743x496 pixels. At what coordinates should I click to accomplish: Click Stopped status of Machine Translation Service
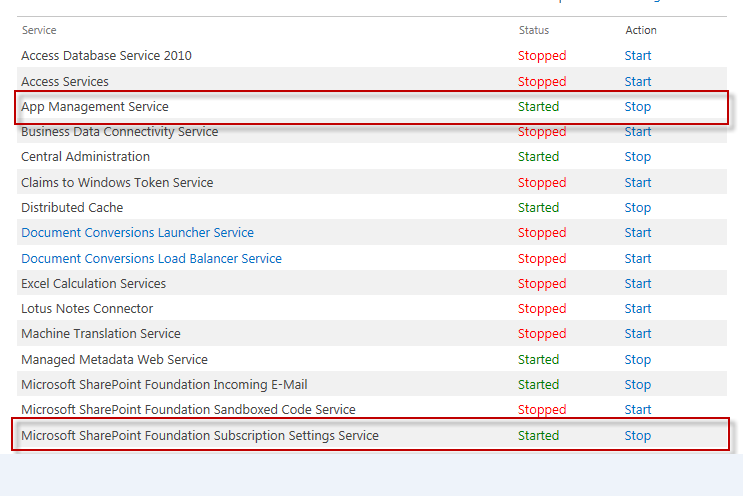pos(542,334)
